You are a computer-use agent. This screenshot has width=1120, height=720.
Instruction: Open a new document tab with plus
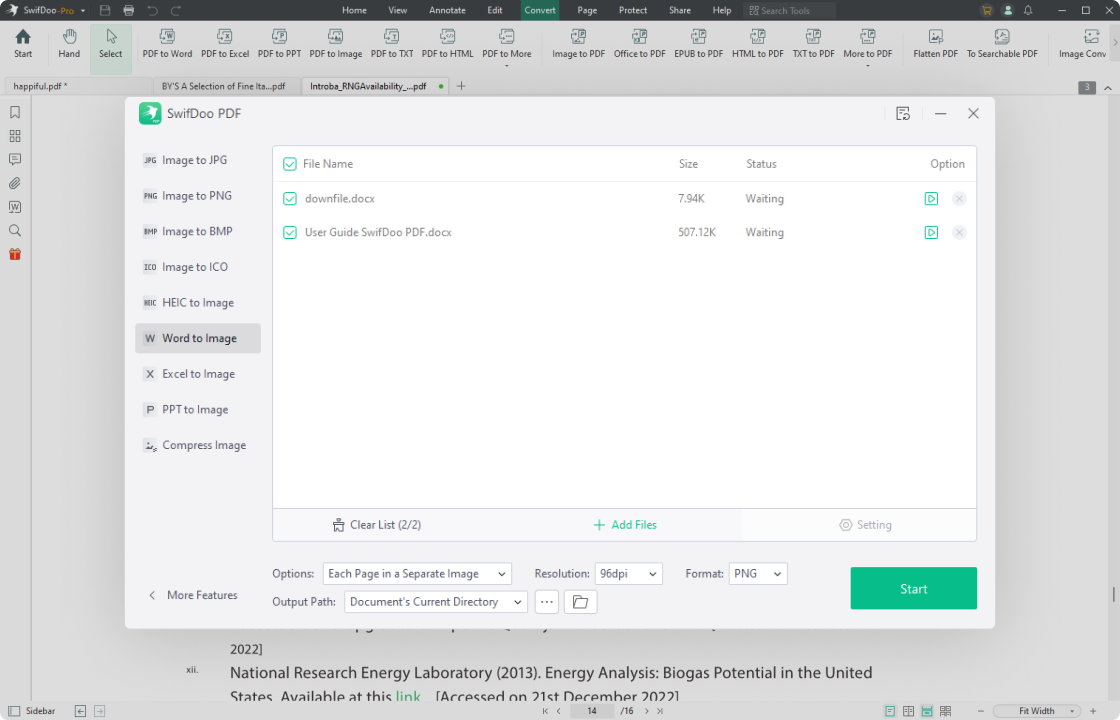click(x=461, y=86)
